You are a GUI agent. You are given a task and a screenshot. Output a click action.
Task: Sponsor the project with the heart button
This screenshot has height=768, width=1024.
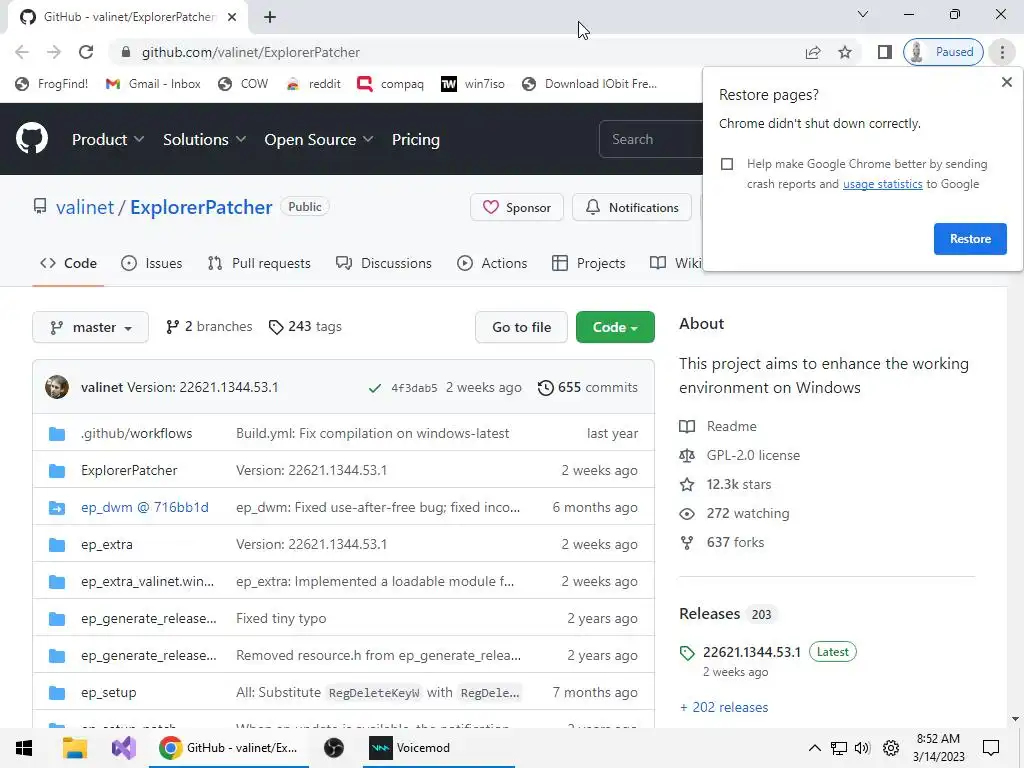tap(517, 208)
